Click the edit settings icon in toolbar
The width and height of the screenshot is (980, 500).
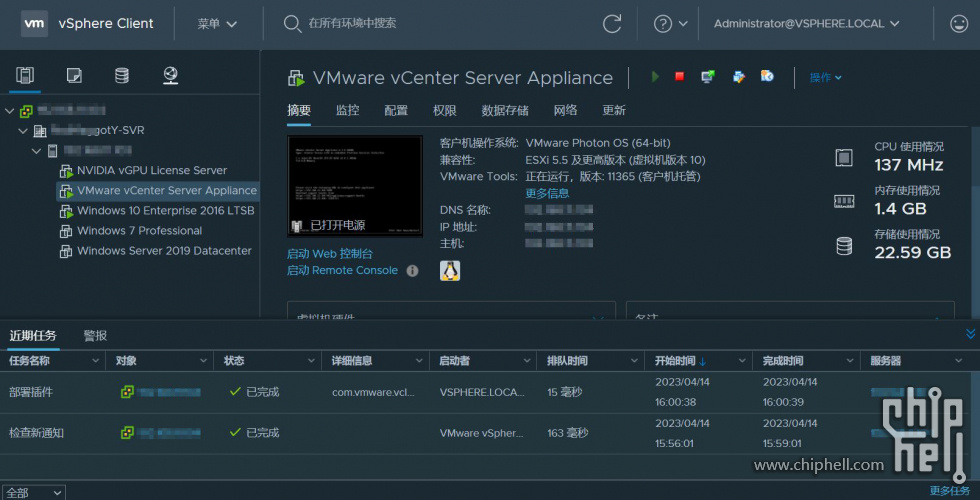point(739,77)
